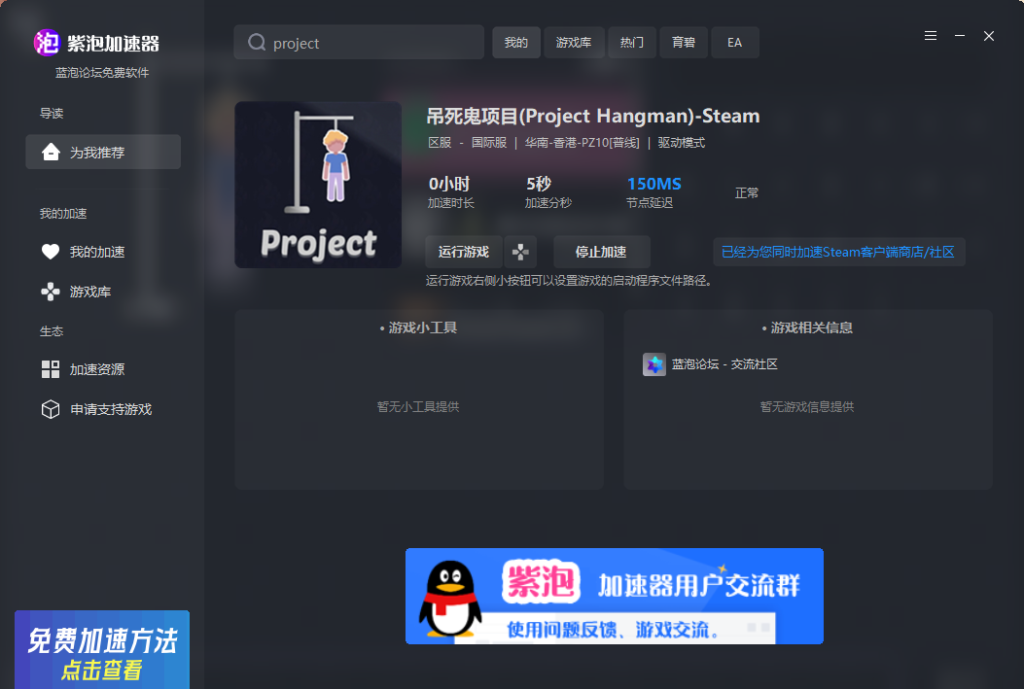Click the Project Hangman game cover

point(318,184)
